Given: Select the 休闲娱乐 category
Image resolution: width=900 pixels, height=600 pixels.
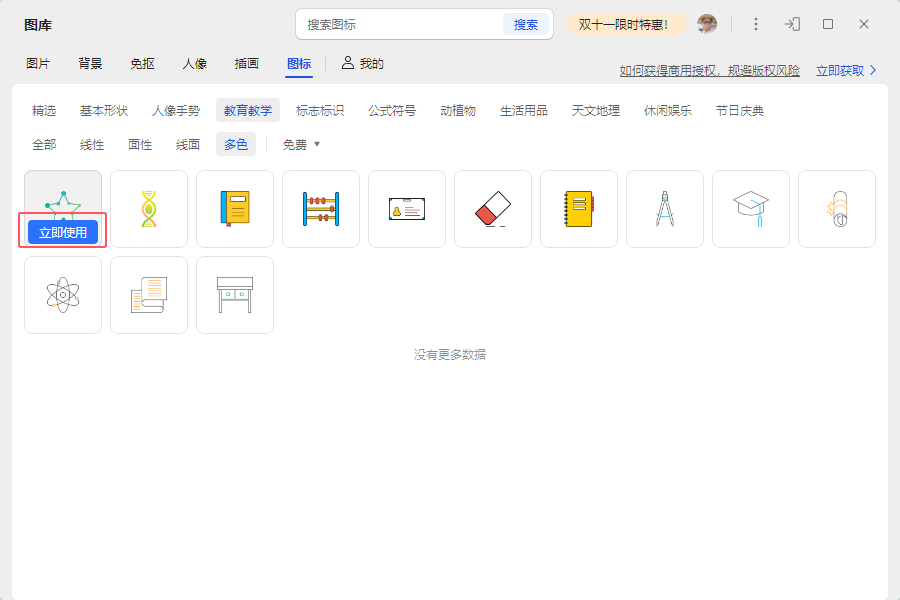Looking at the screenshot, I should (x=668, y=111).
